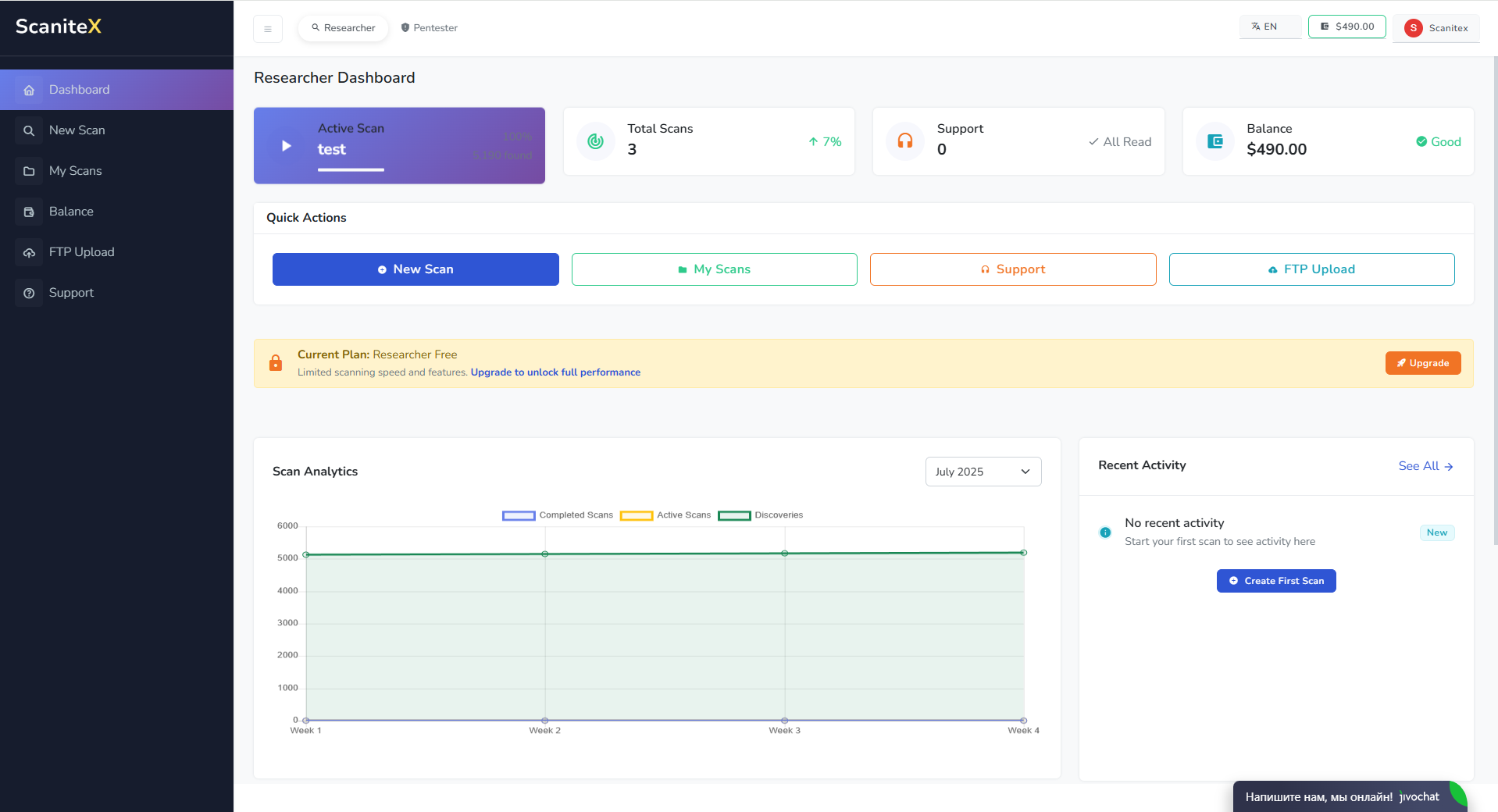Screen dimensions: 1498x812
Task: Click the jivochat online chat widget
Action: [x=1350, y=796]
